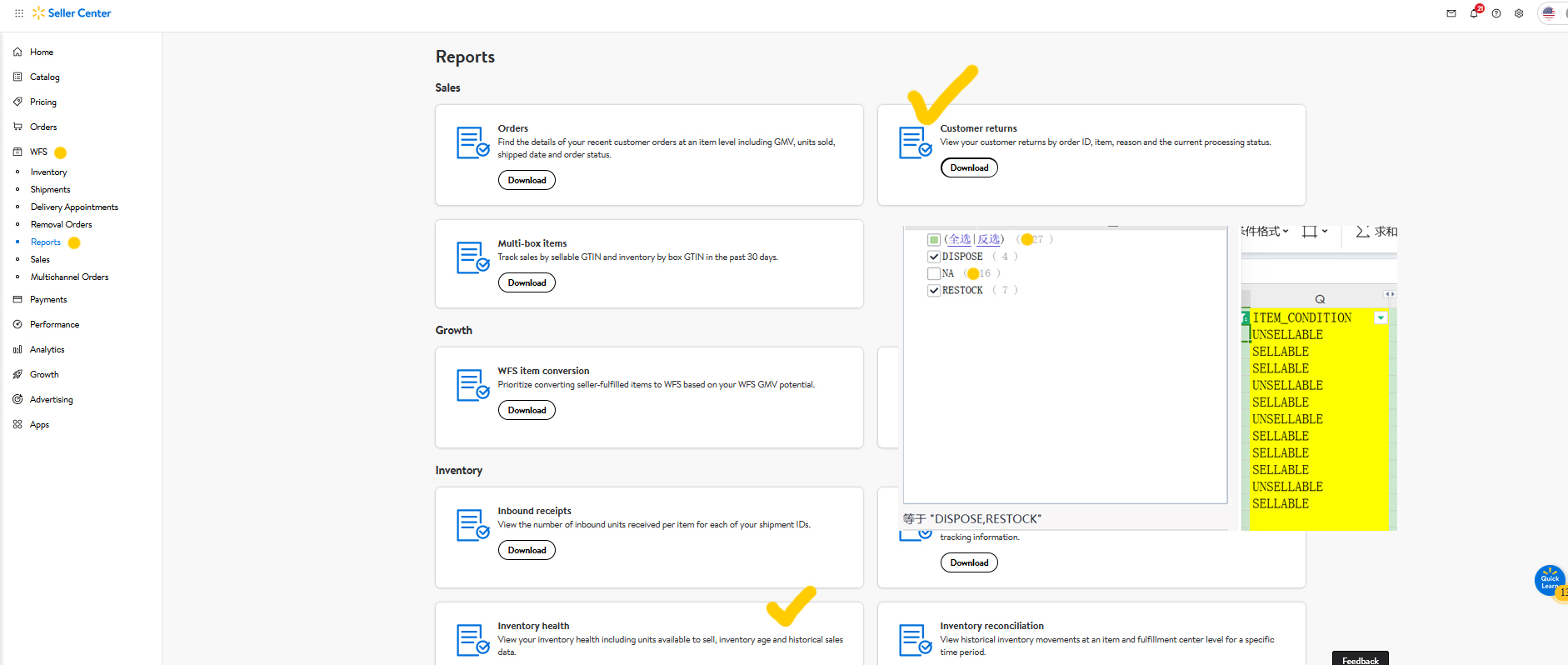The image size is (1568, 665).
Task: Select column Q header in spreadsheet
Action: (x=1320, y=299)
